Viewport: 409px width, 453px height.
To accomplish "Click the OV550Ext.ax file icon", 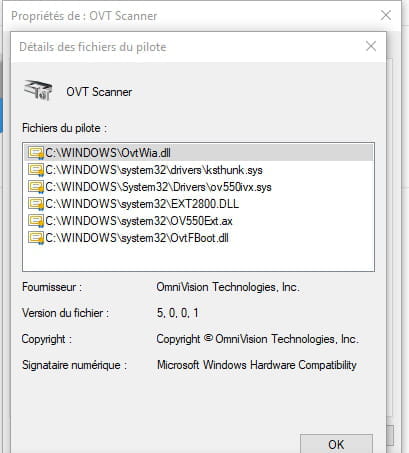I will point(36,221).
